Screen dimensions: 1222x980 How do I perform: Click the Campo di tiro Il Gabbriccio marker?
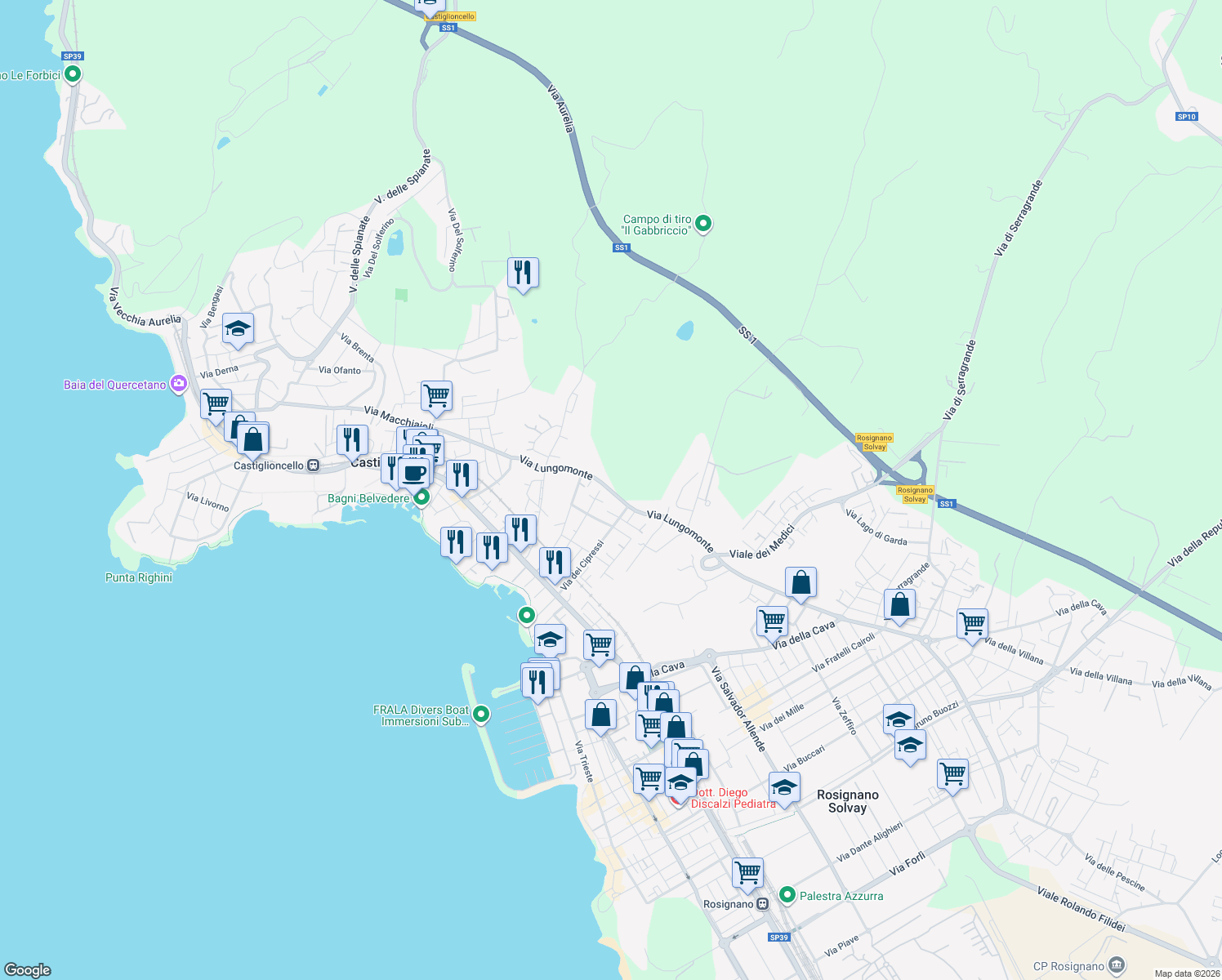point(703,223)
